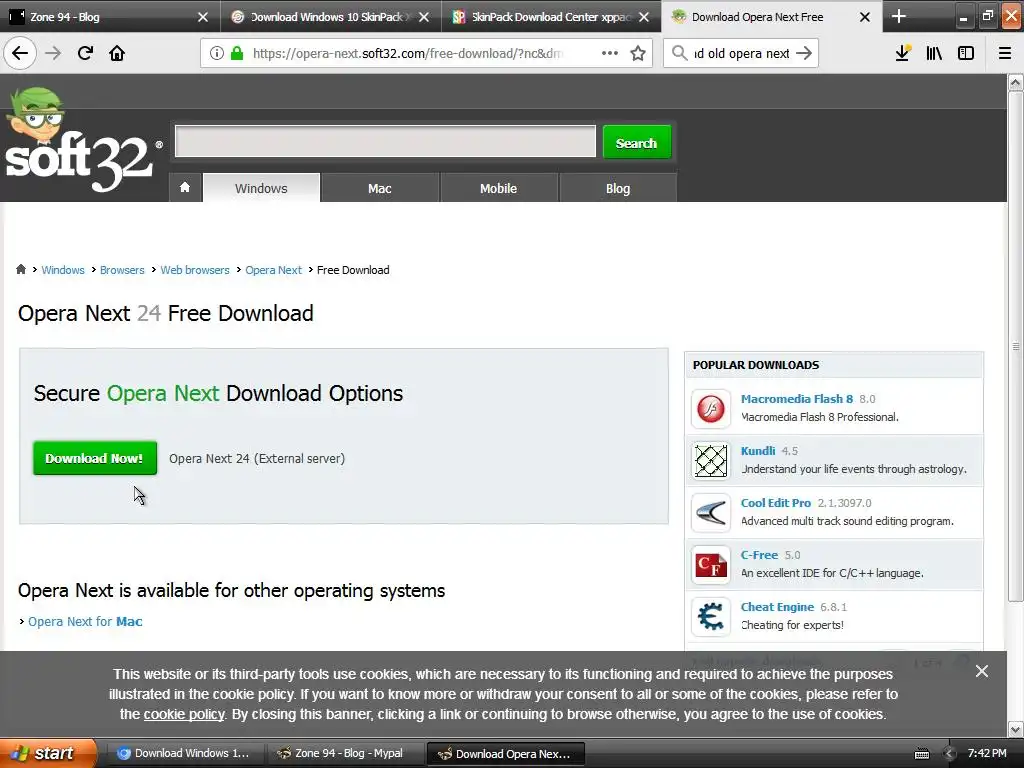The width and height of the screenshot is (1024, 768).
Task: Open the Opera Next breadcrumb link
Action: 274,270
